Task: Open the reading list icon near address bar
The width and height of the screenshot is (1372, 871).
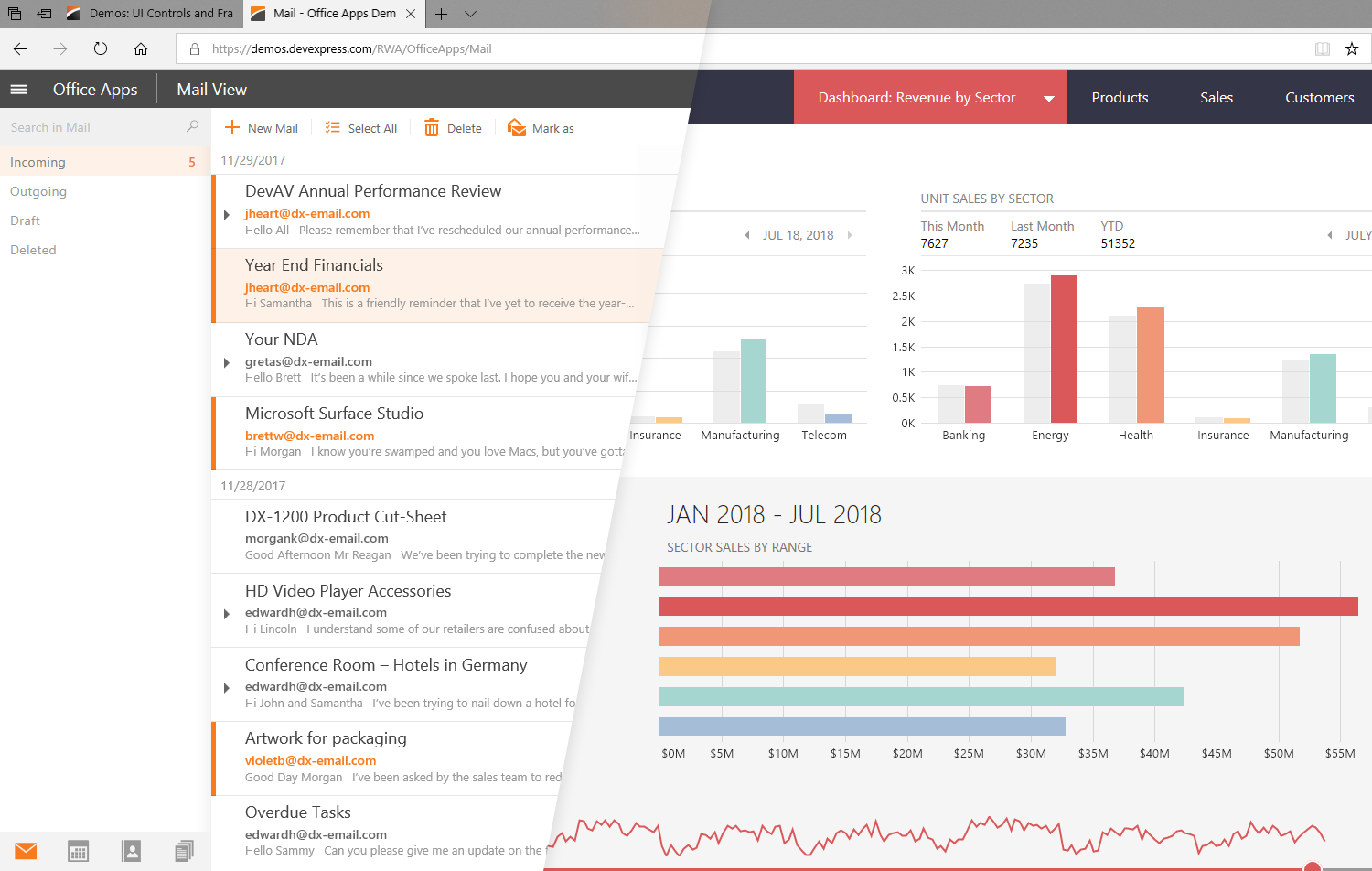Action: [x=1323, y=48]
